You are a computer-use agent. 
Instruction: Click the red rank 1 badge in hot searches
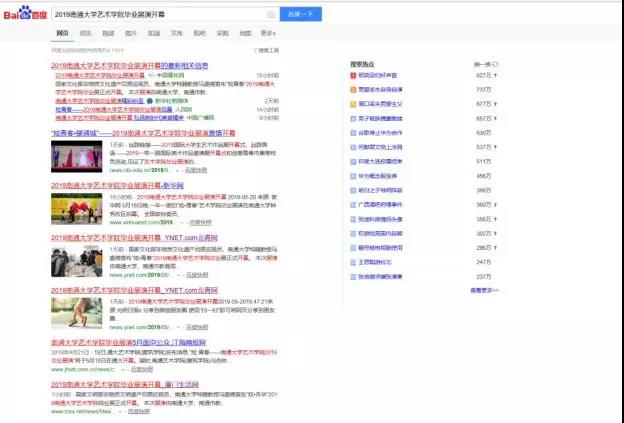pyautogui.click(x=353, y=75)
